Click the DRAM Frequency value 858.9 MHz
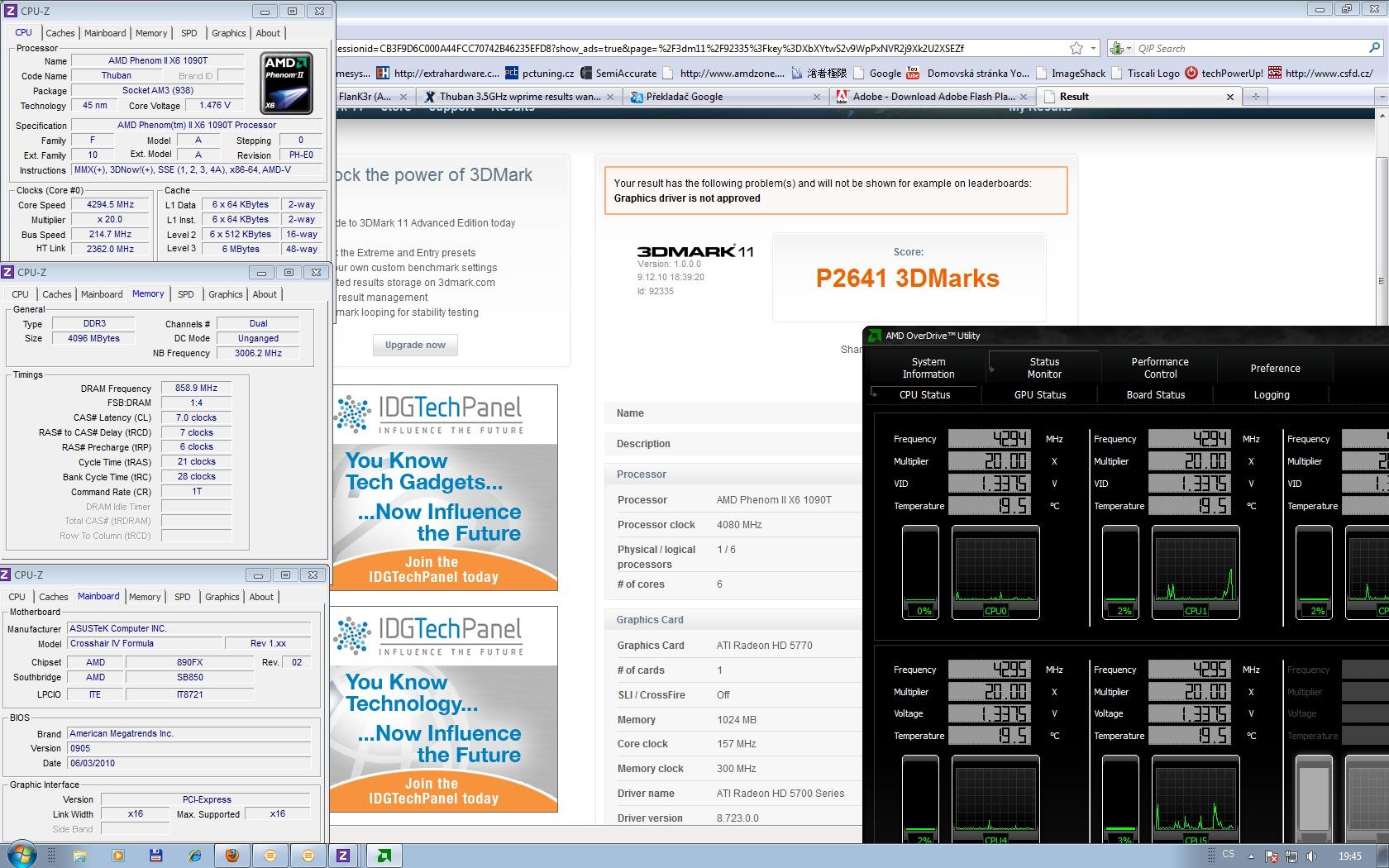 (196, 388)
